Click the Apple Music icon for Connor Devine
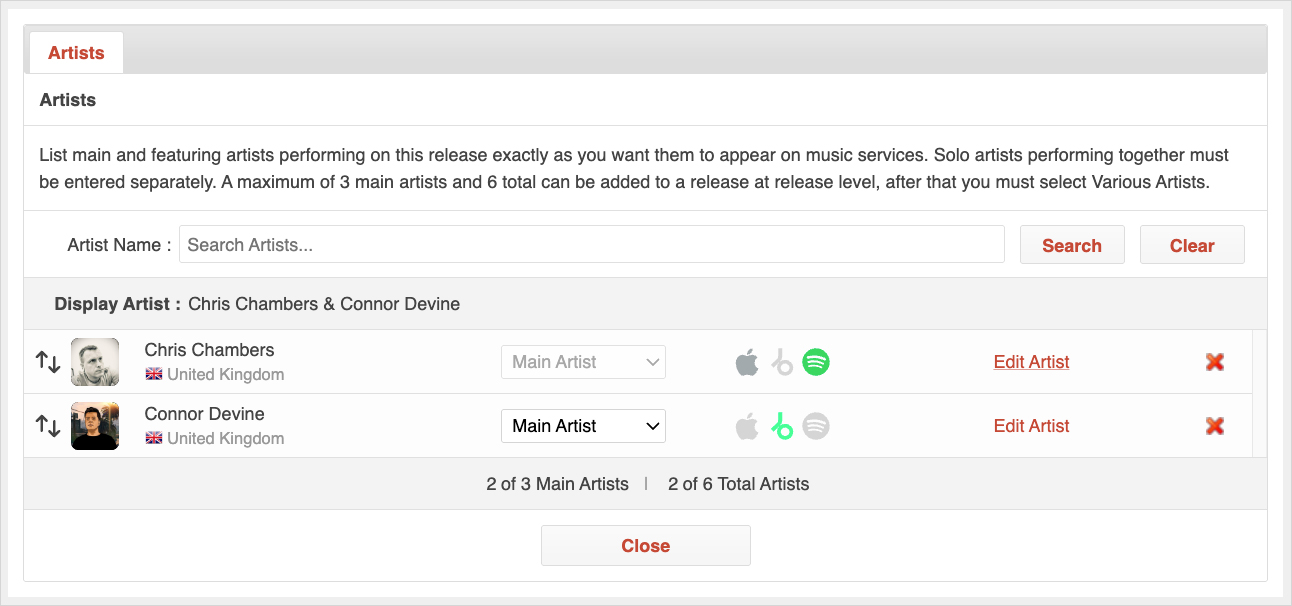 point(748,426)
